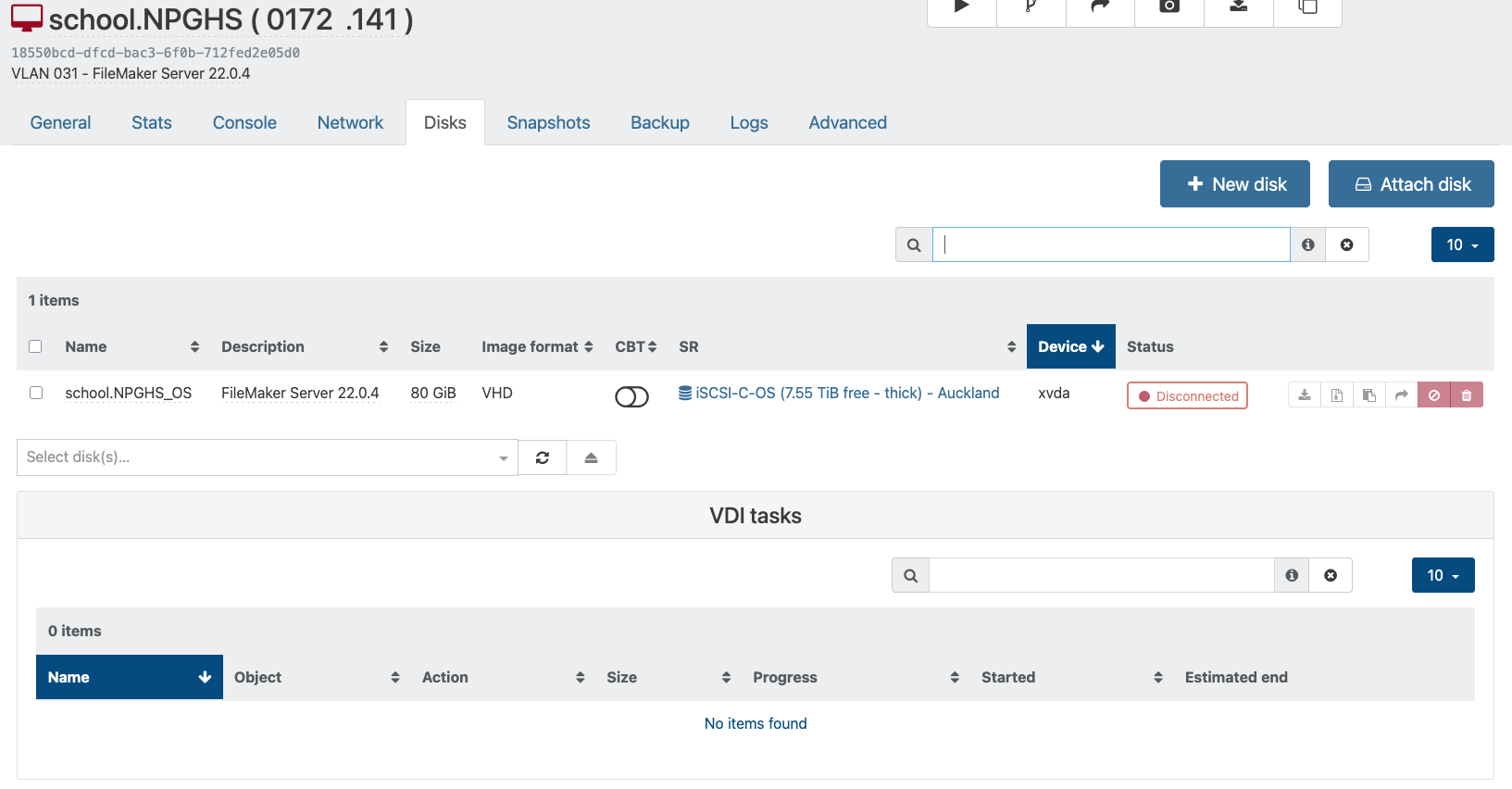The width and height of the screenshot is (1512, 789).
Task: Open the Network tab
Action: pyautogui.click(x=350, y=122)
